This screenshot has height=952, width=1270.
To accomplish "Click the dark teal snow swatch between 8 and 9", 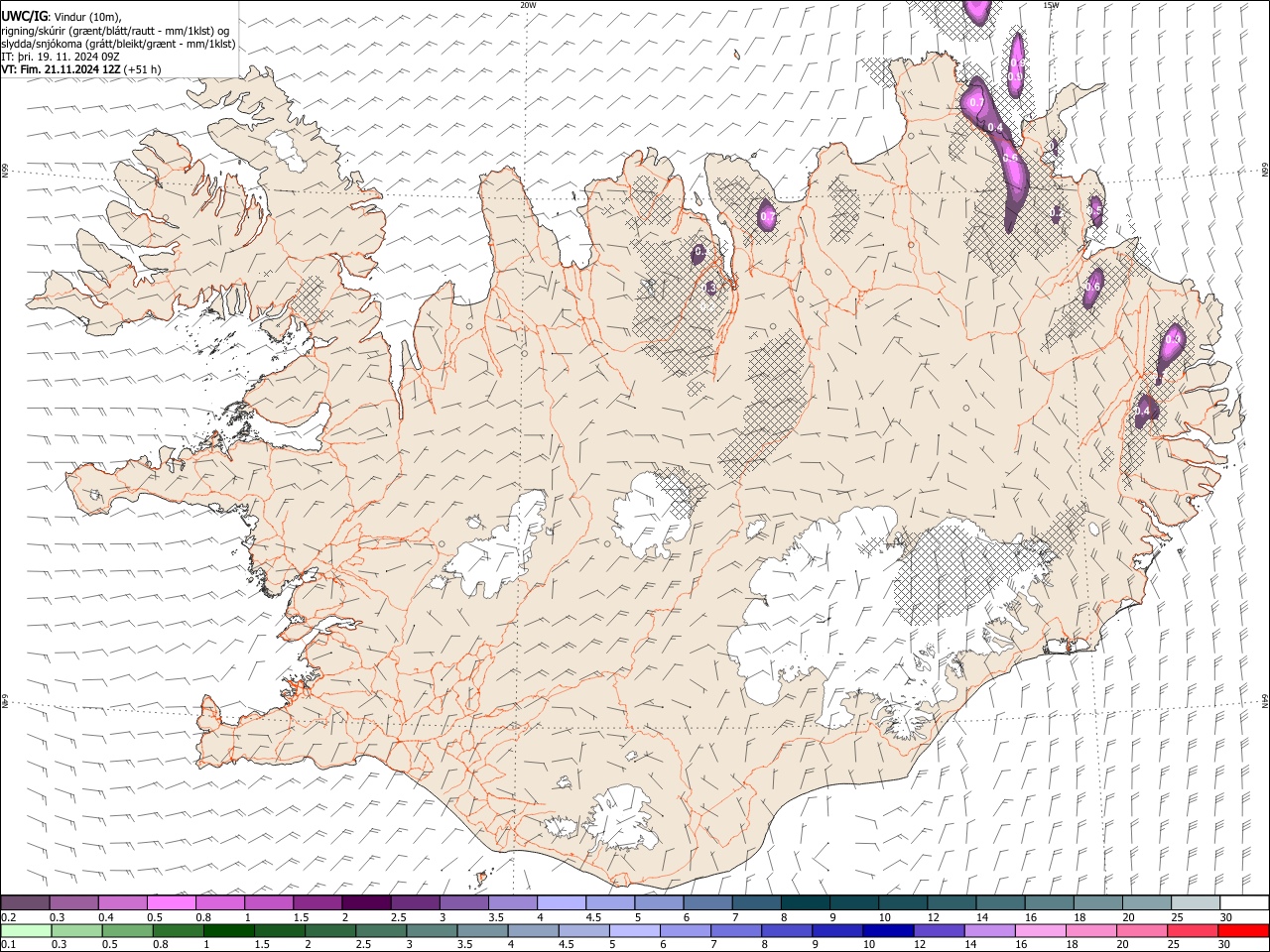I will click(804, 902).
